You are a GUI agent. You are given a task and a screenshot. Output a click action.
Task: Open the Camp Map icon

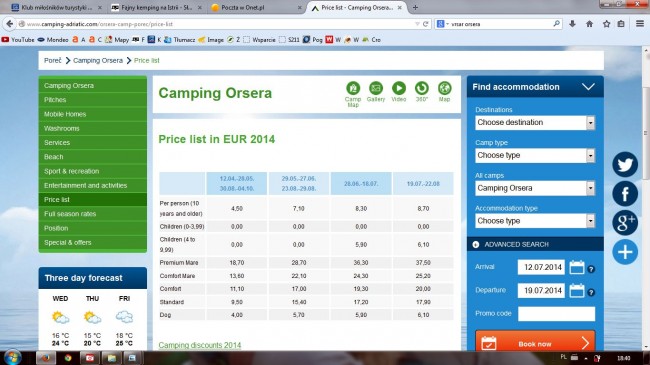pos(353,88)
